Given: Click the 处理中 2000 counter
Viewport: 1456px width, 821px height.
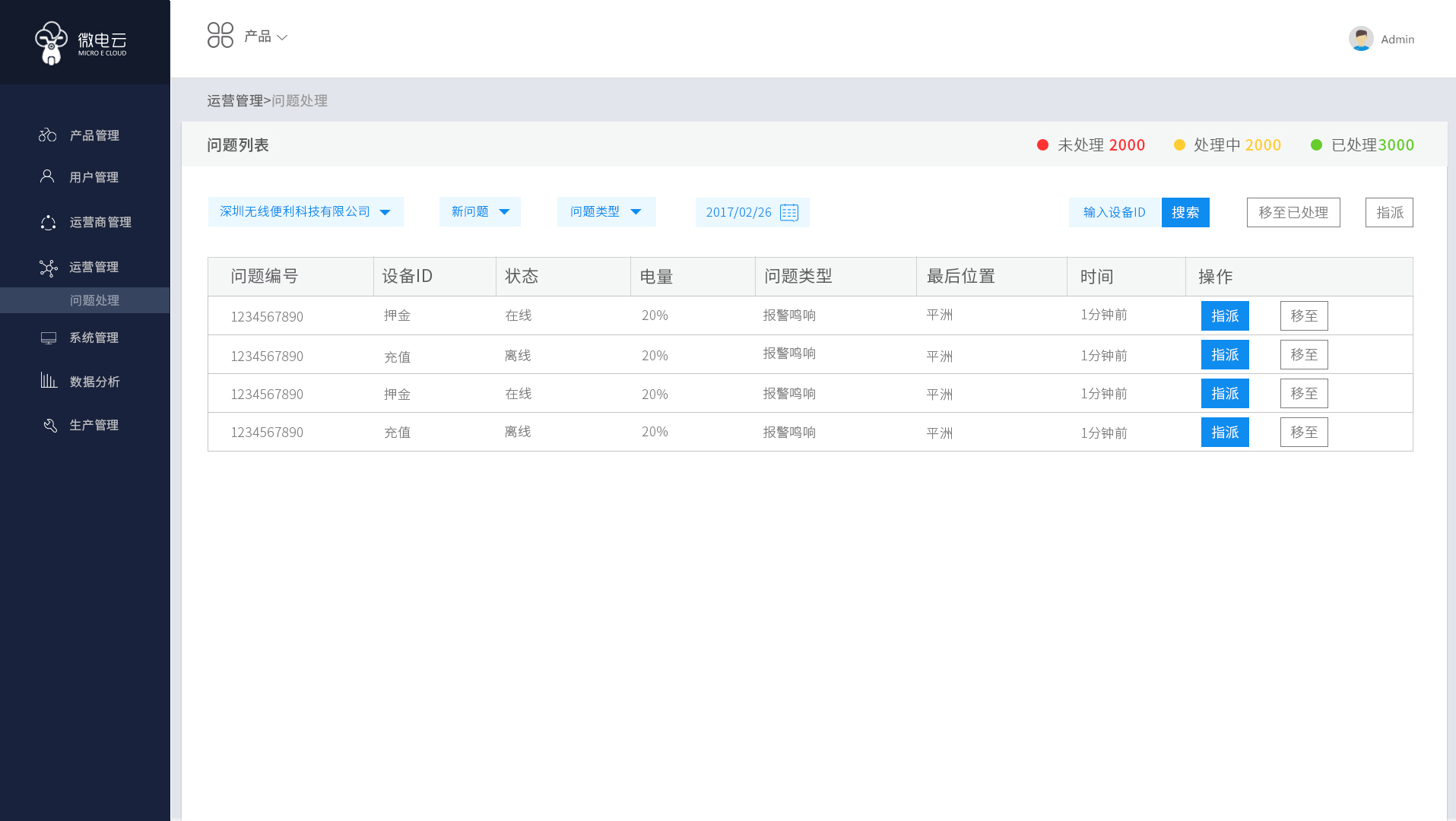Looking at the screenshot, I should tap(1237, 144).
